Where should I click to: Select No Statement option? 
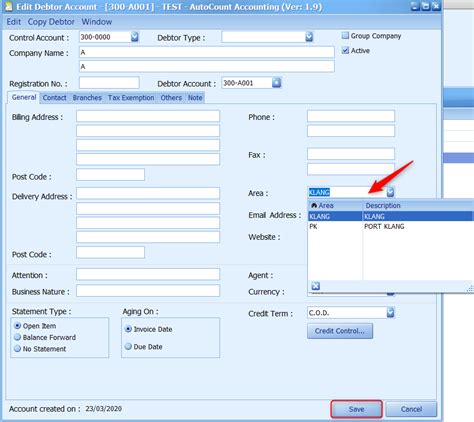pos(17,349)
